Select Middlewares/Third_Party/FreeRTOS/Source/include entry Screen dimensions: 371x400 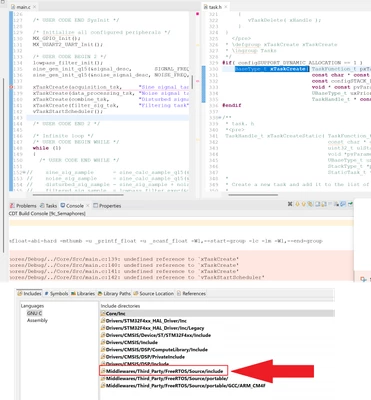tap(163, 371)
